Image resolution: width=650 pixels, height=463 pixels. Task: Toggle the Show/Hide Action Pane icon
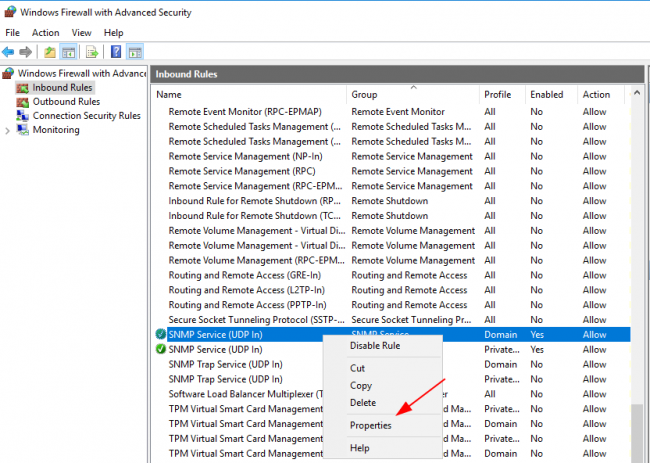134,52
